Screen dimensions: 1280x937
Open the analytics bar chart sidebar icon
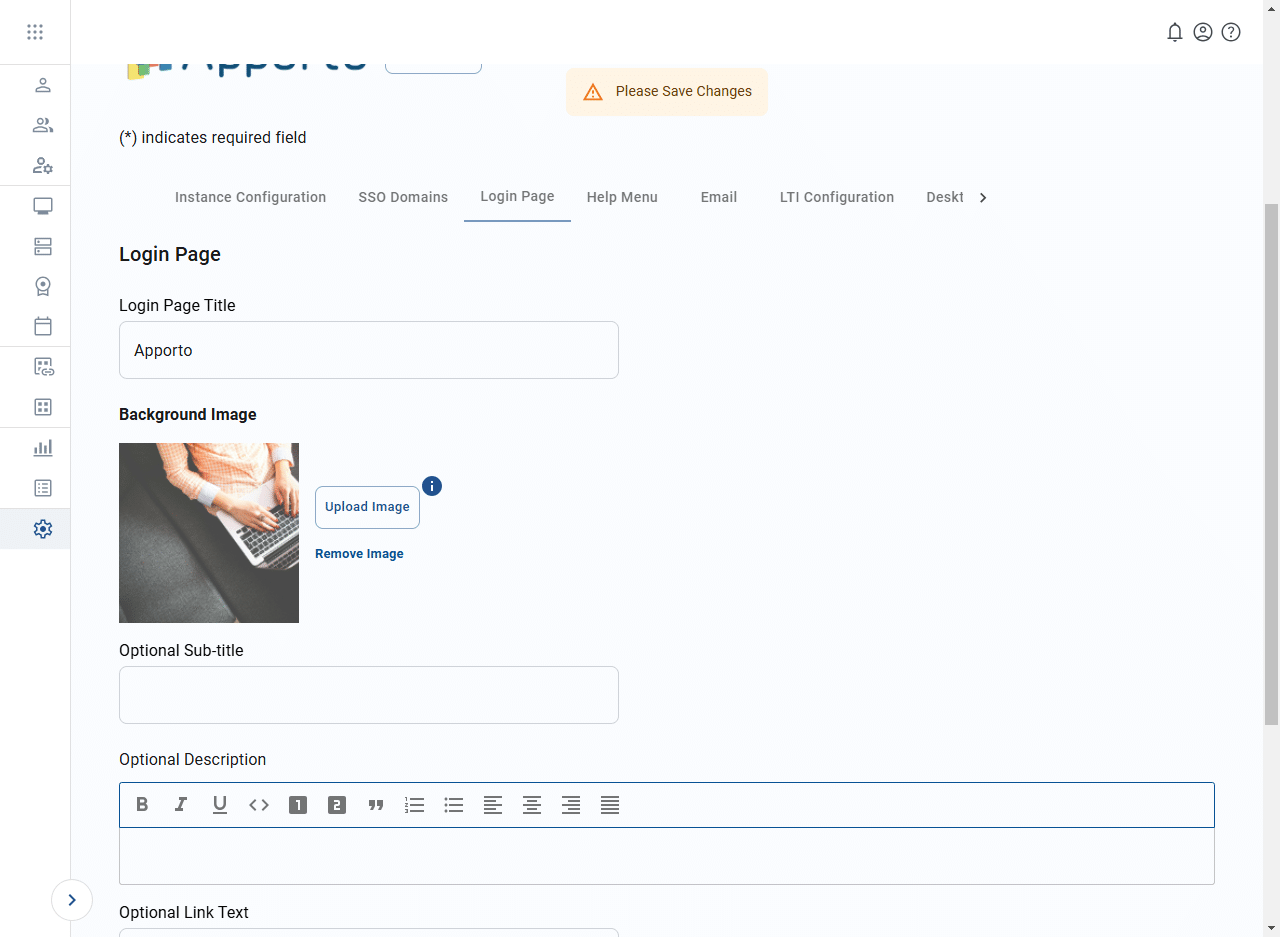[x=42, y=447]
